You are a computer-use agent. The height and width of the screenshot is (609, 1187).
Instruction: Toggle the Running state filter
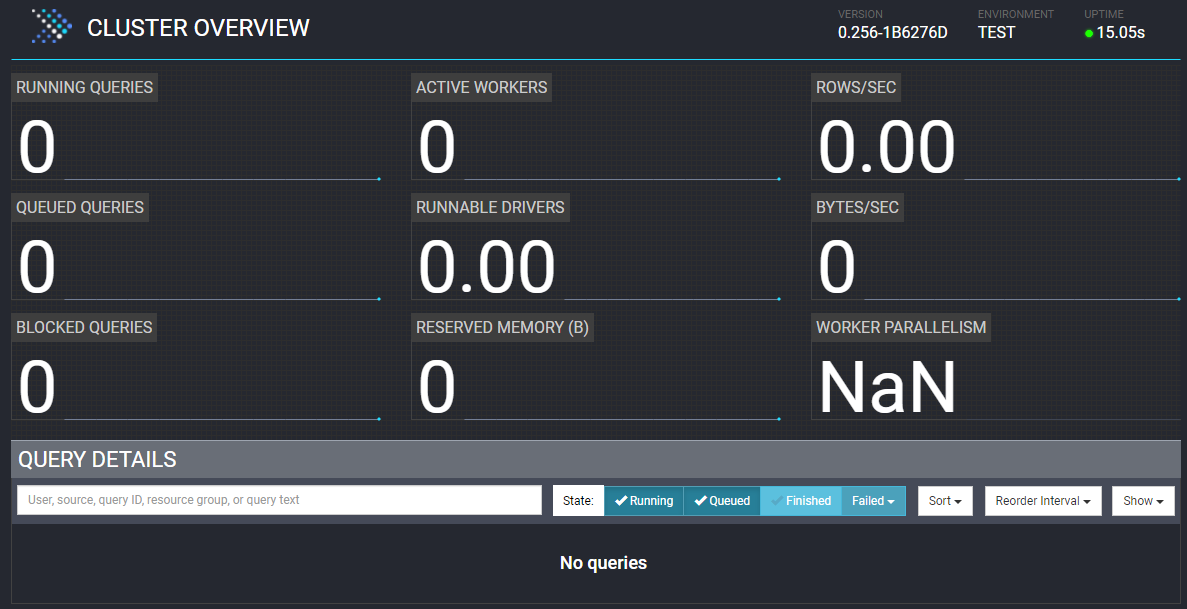[x=643, y=501]
